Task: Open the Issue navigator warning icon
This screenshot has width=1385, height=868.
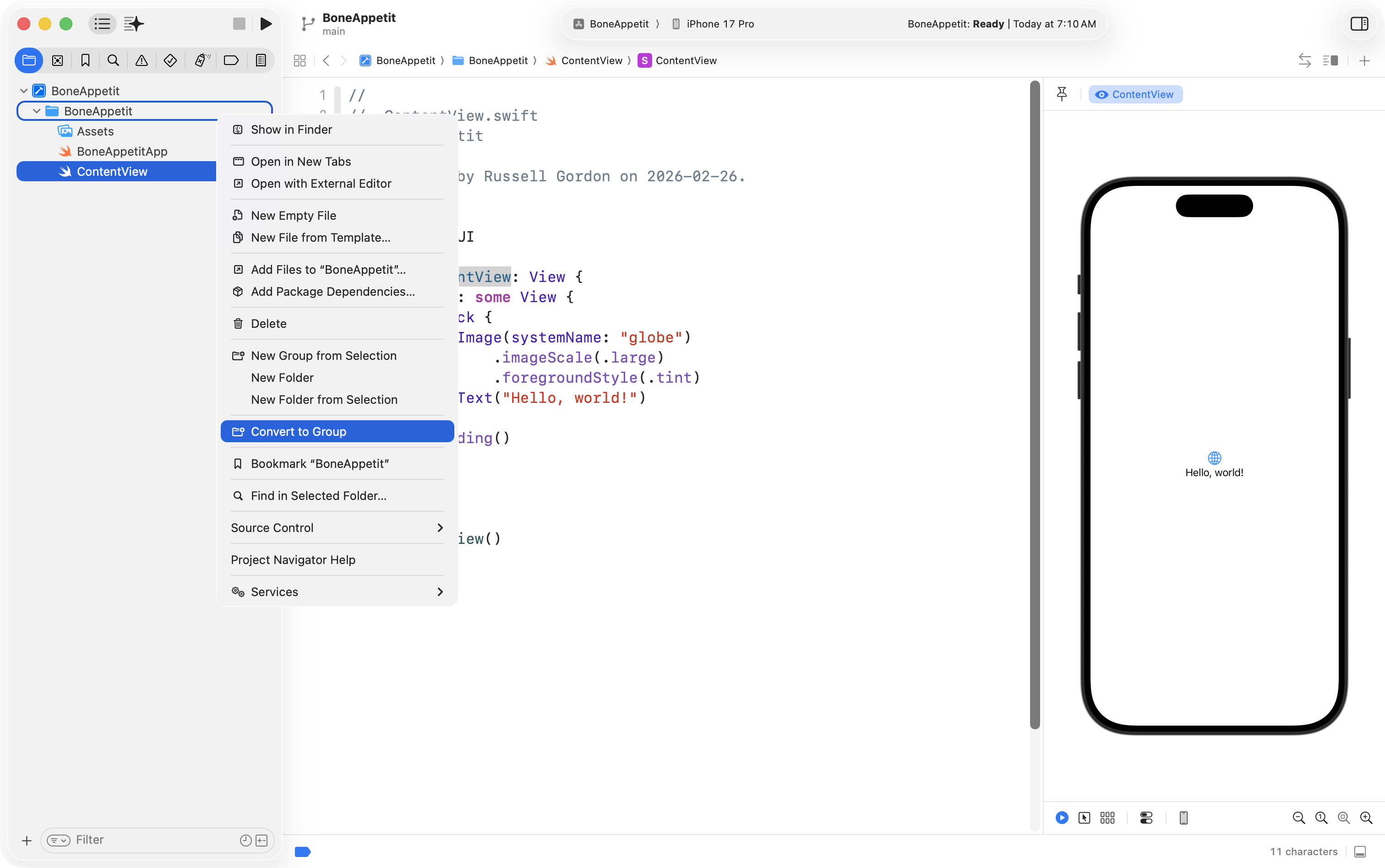Action: (x=141, y=60)
